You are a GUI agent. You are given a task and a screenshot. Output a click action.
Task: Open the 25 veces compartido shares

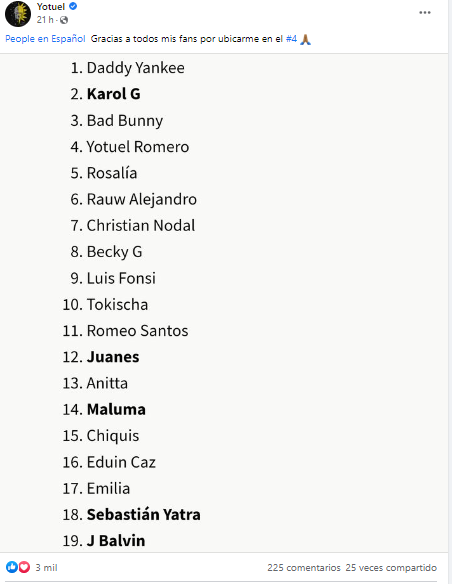[391, 568]
